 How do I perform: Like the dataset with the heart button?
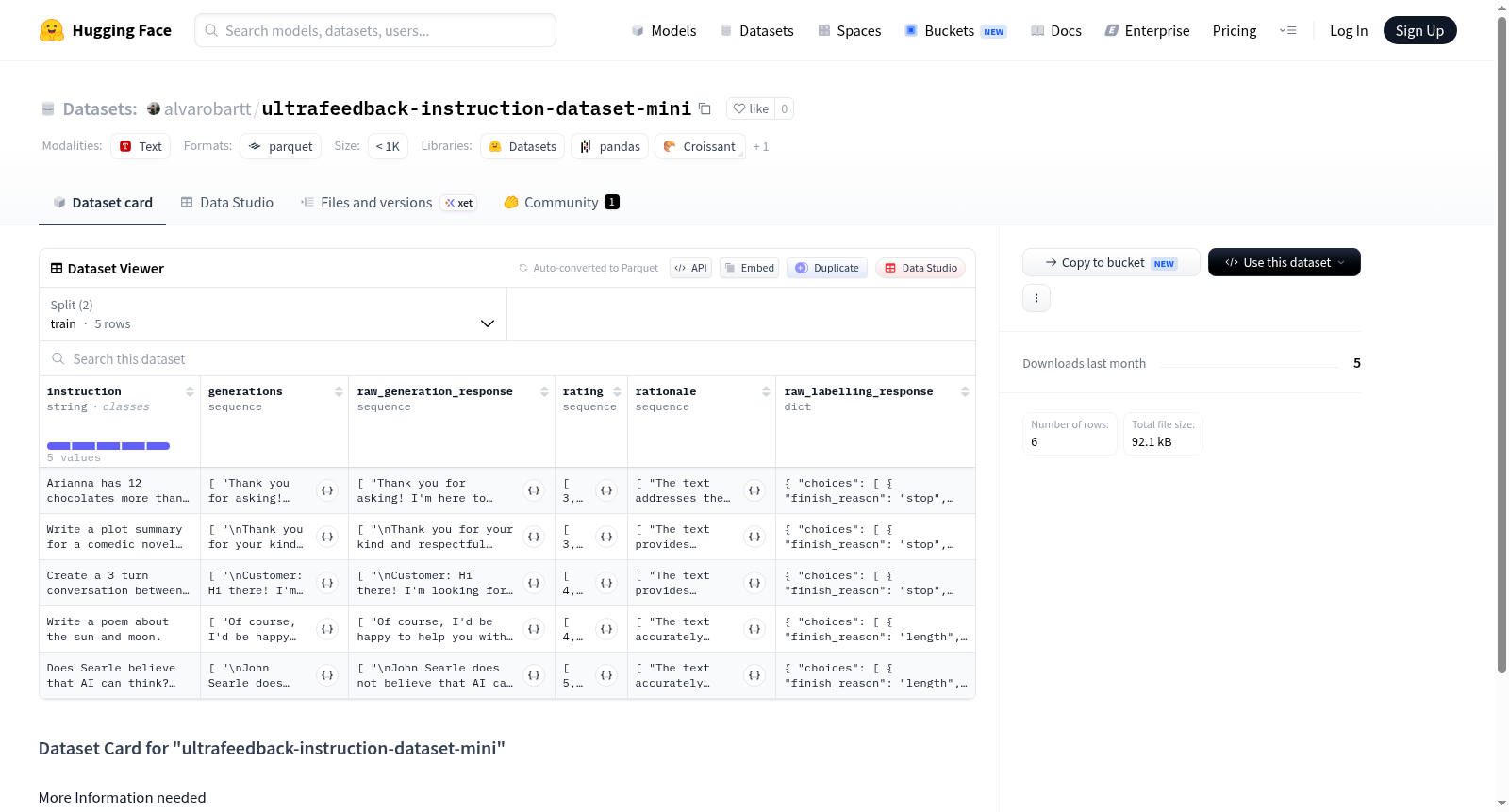click(x=751, y=108)
